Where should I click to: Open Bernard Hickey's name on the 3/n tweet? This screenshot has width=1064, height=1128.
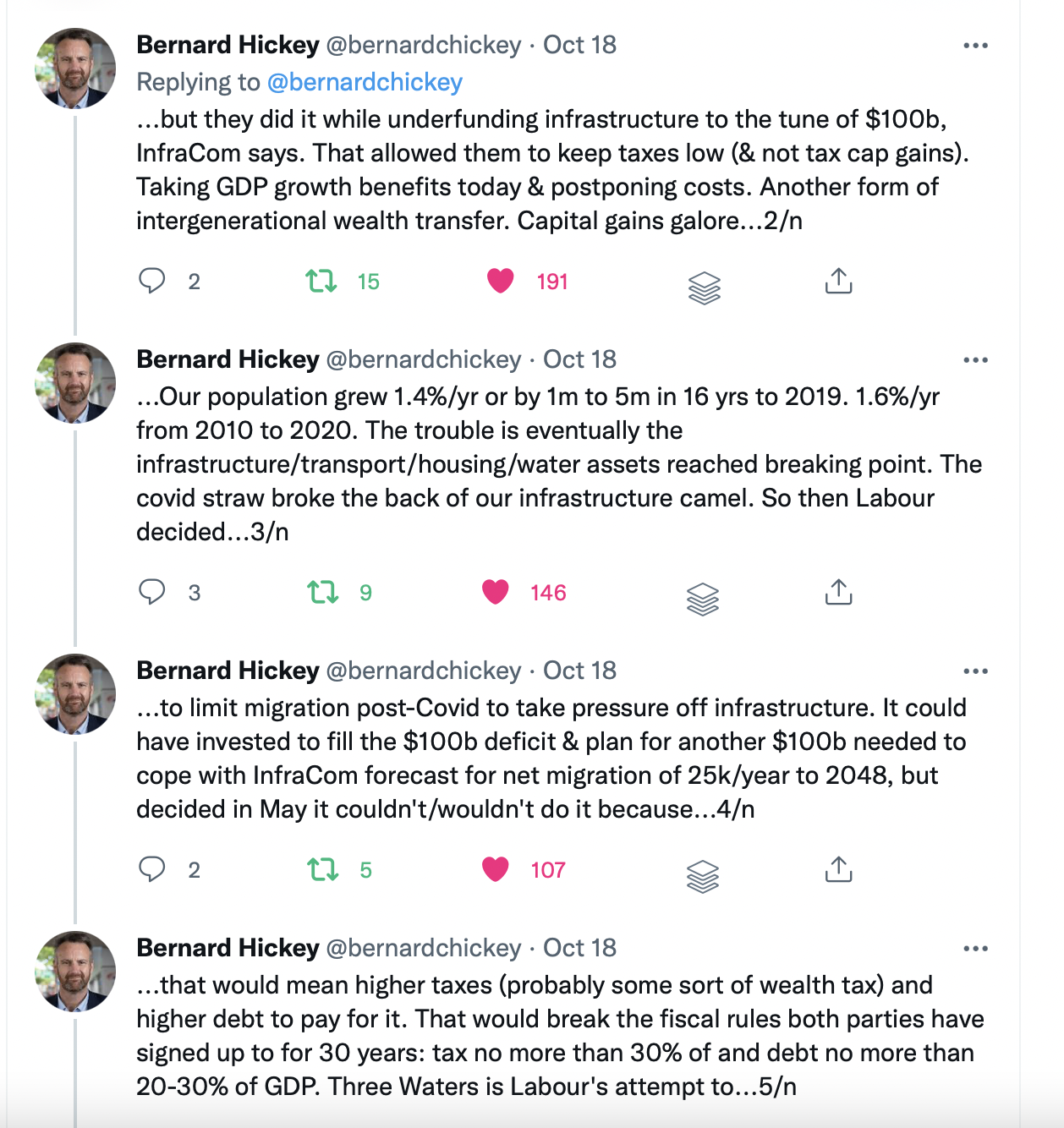(228, 359)
